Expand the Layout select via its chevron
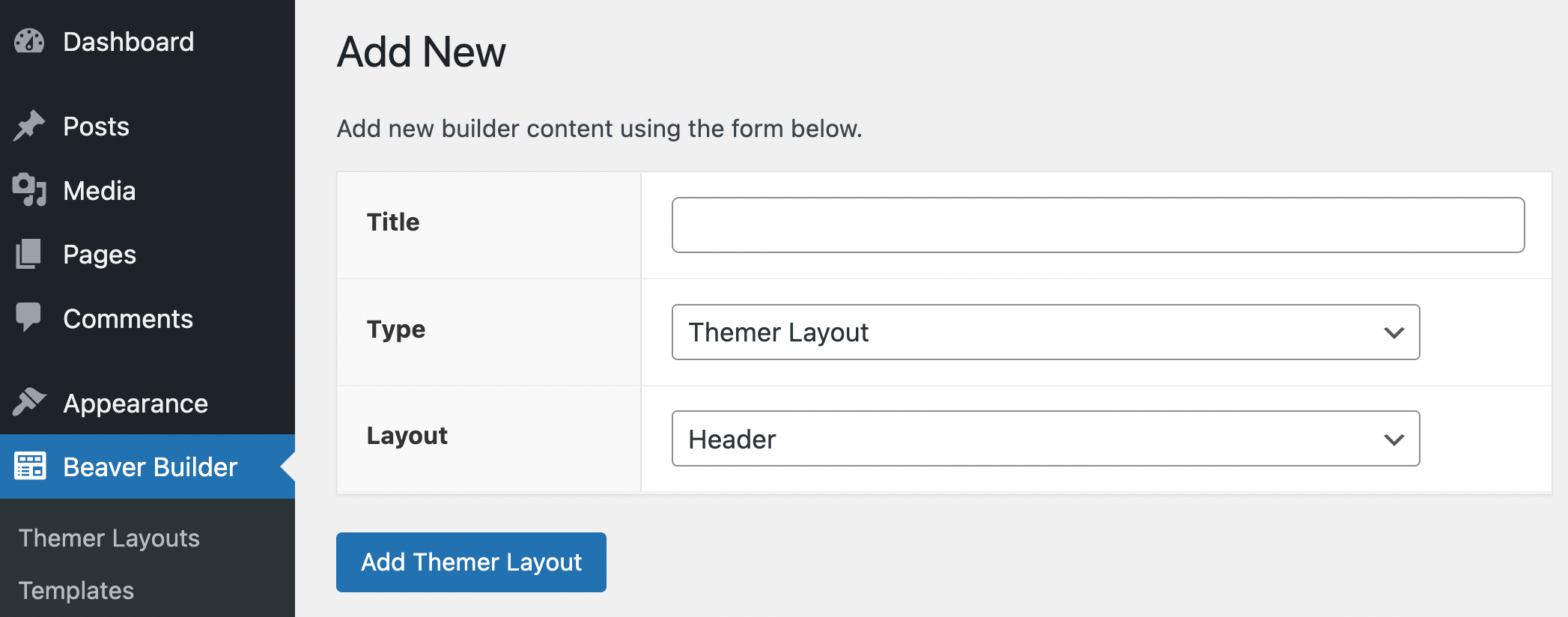This screenshot has width=1568, height=617. pos(1394,440)
